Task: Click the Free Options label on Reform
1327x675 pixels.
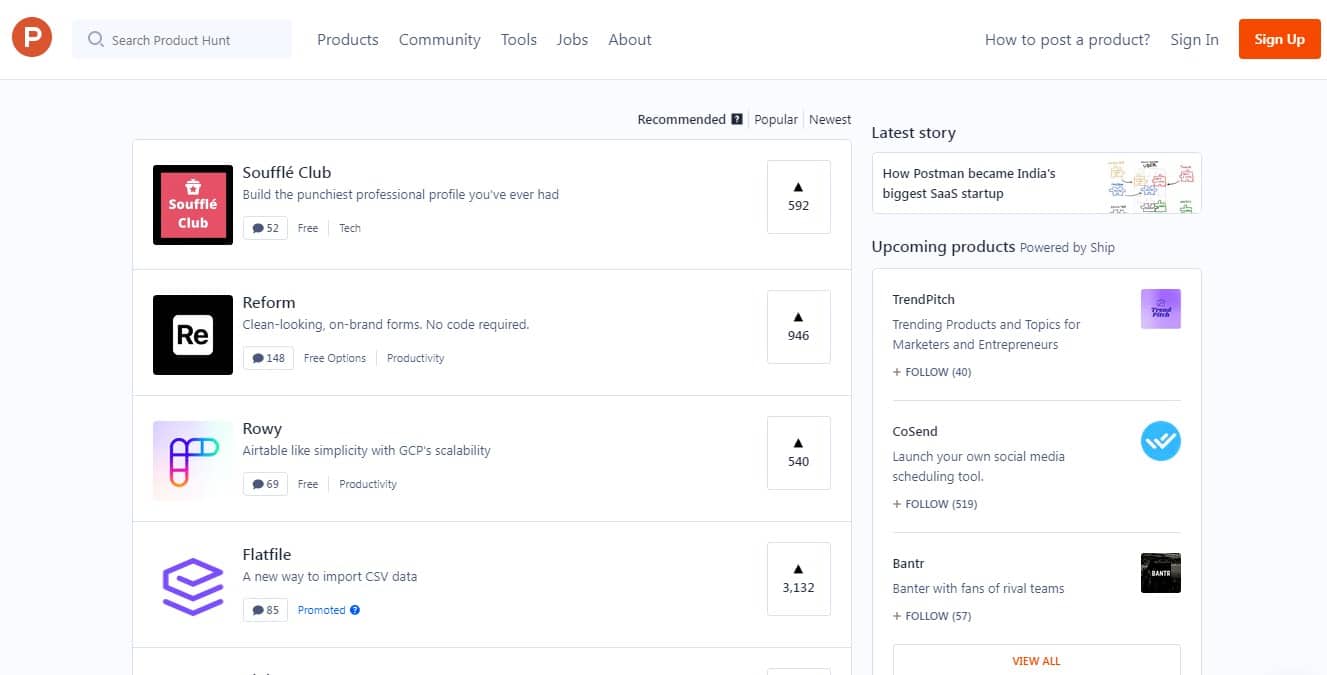Action: coord(335,358)
